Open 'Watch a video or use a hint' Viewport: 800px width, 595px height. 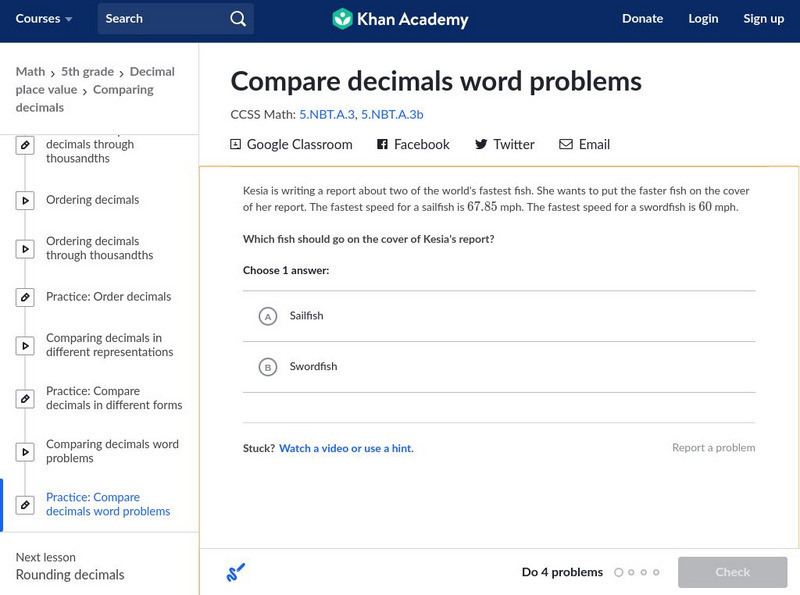point(346,449)
